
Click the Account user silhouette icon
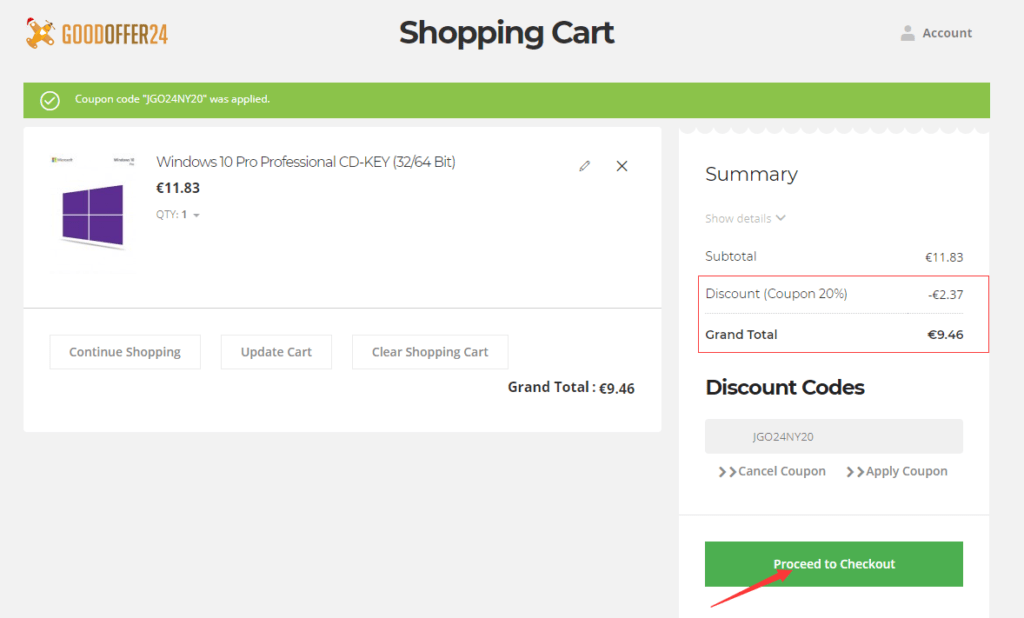pos(907,33)
